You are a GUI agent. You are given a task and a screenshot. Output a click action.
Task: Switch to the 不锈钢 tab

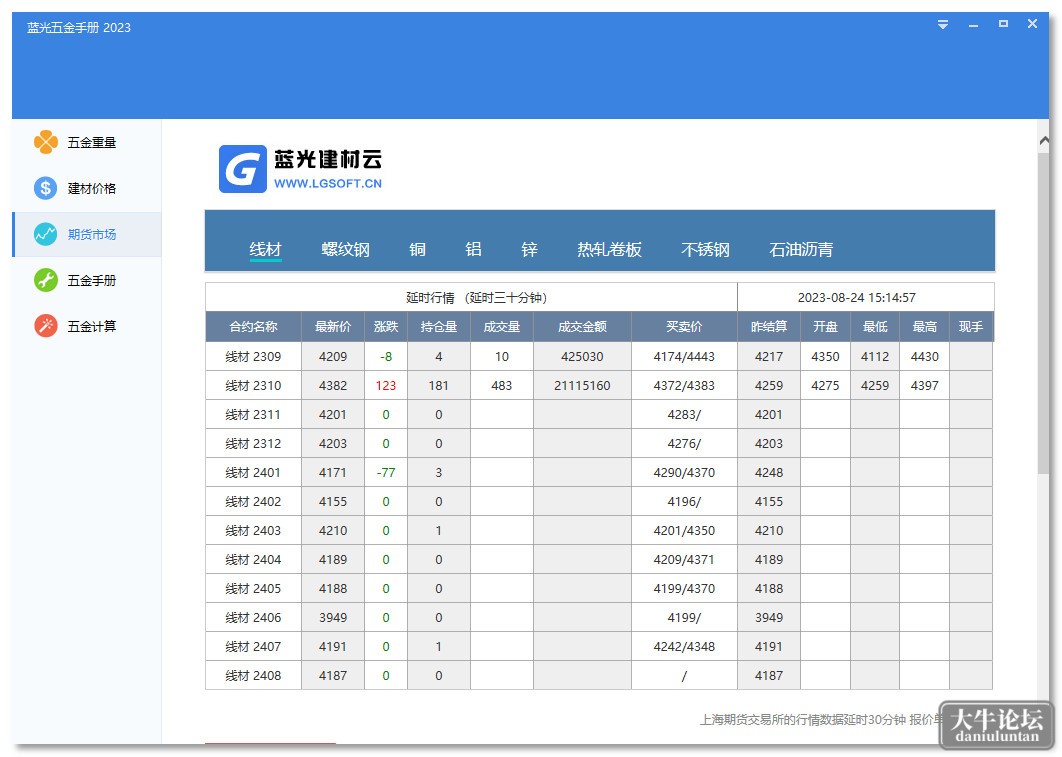point(705,249)
